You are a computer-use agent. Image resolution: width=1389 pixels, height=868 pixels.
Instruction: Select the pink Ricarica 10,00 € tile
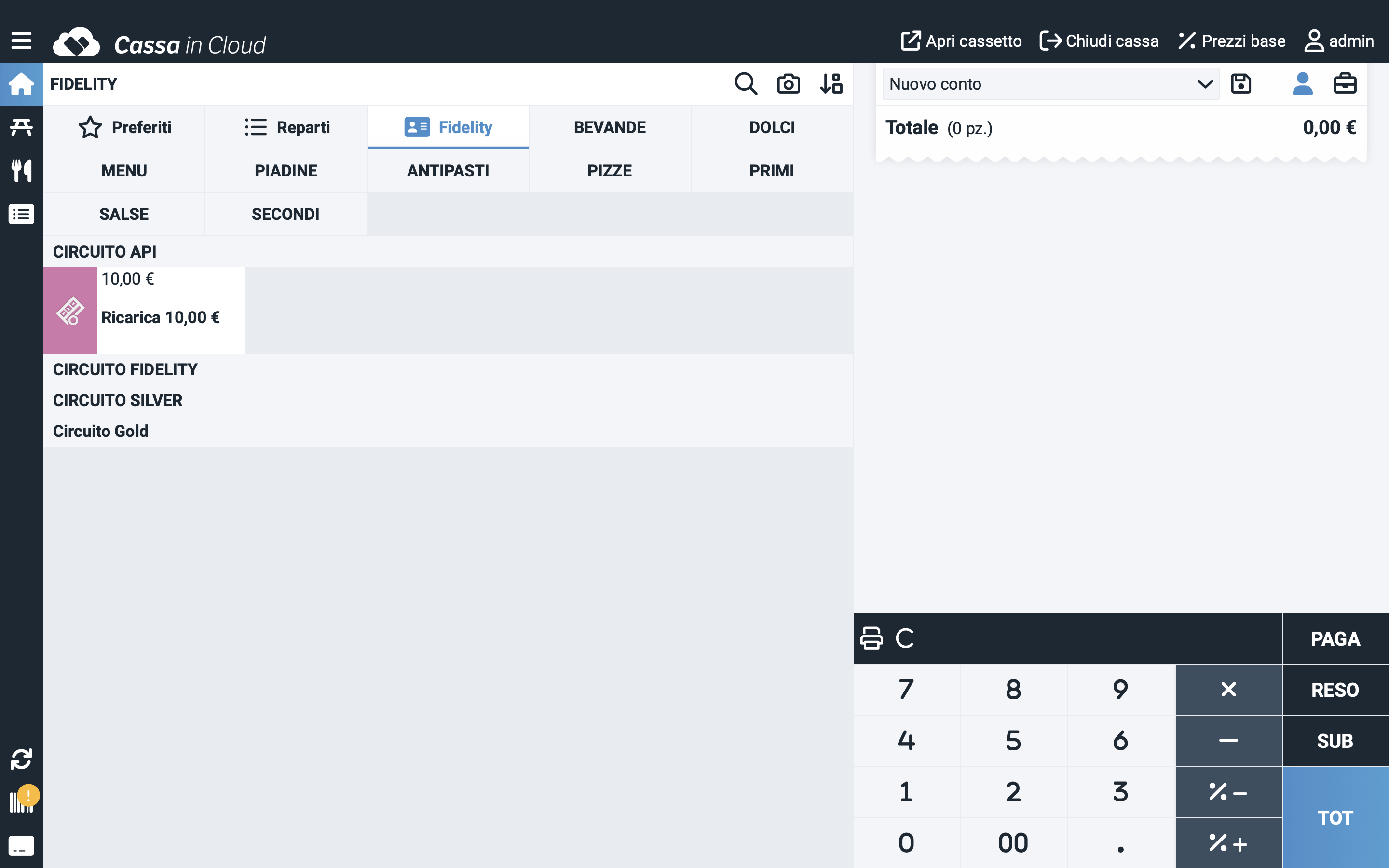click(x=144, y=310)
